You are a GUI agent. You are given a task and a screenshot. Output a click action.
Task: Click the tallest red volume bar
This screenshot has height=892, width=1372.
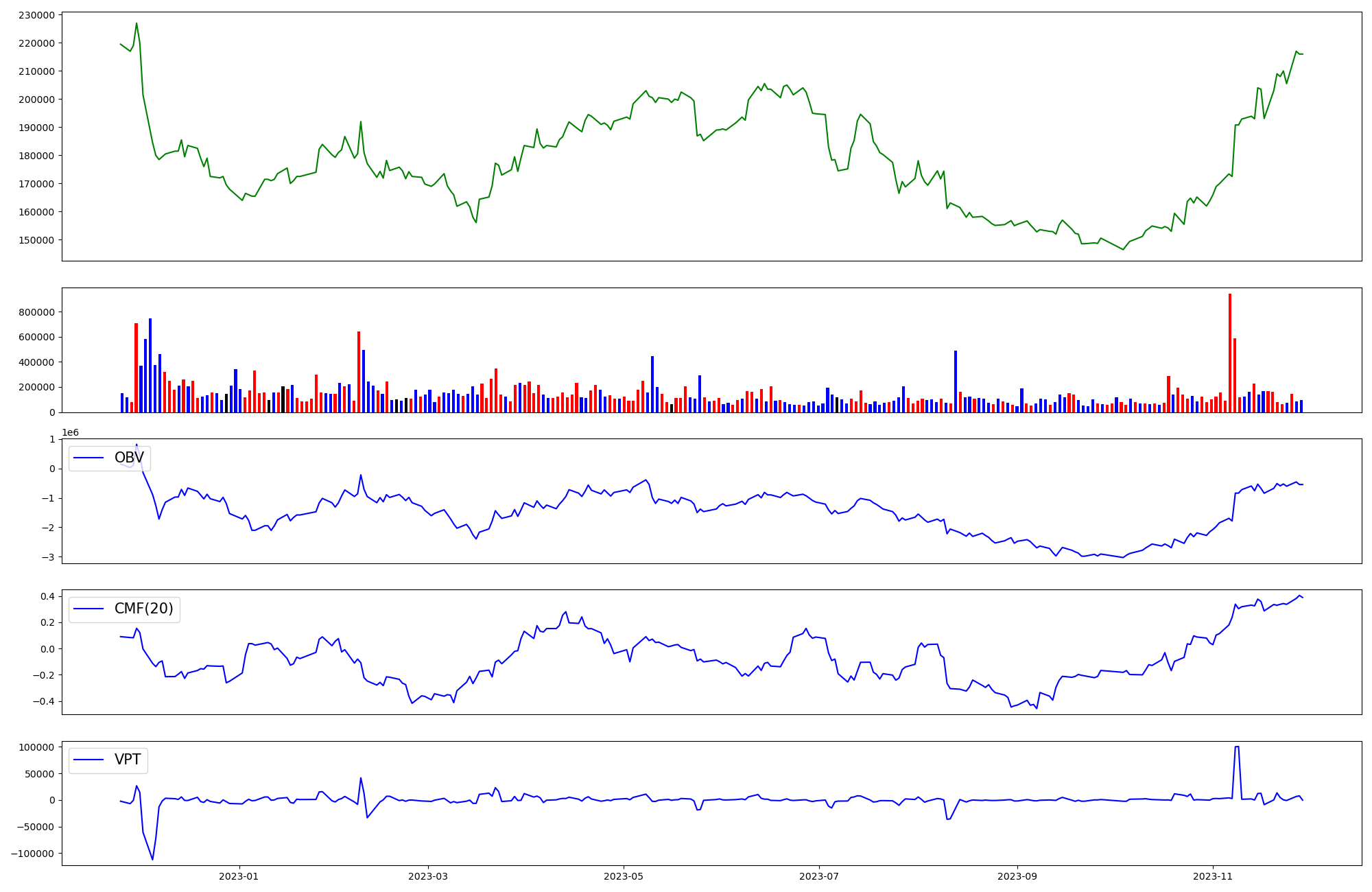1230,353
